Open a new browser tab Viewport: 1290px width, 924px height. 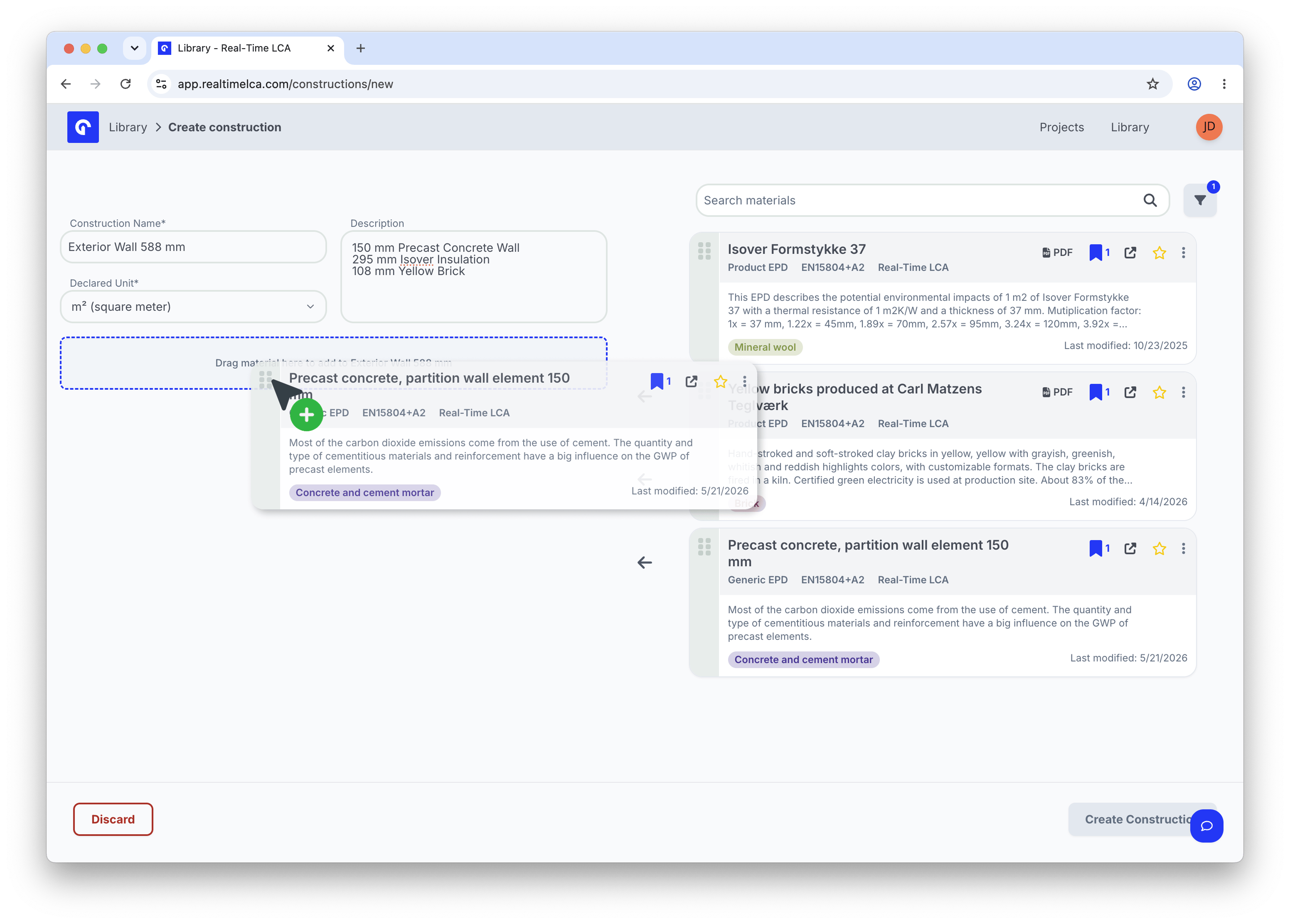pyautogui.click(x=361, y=48)
